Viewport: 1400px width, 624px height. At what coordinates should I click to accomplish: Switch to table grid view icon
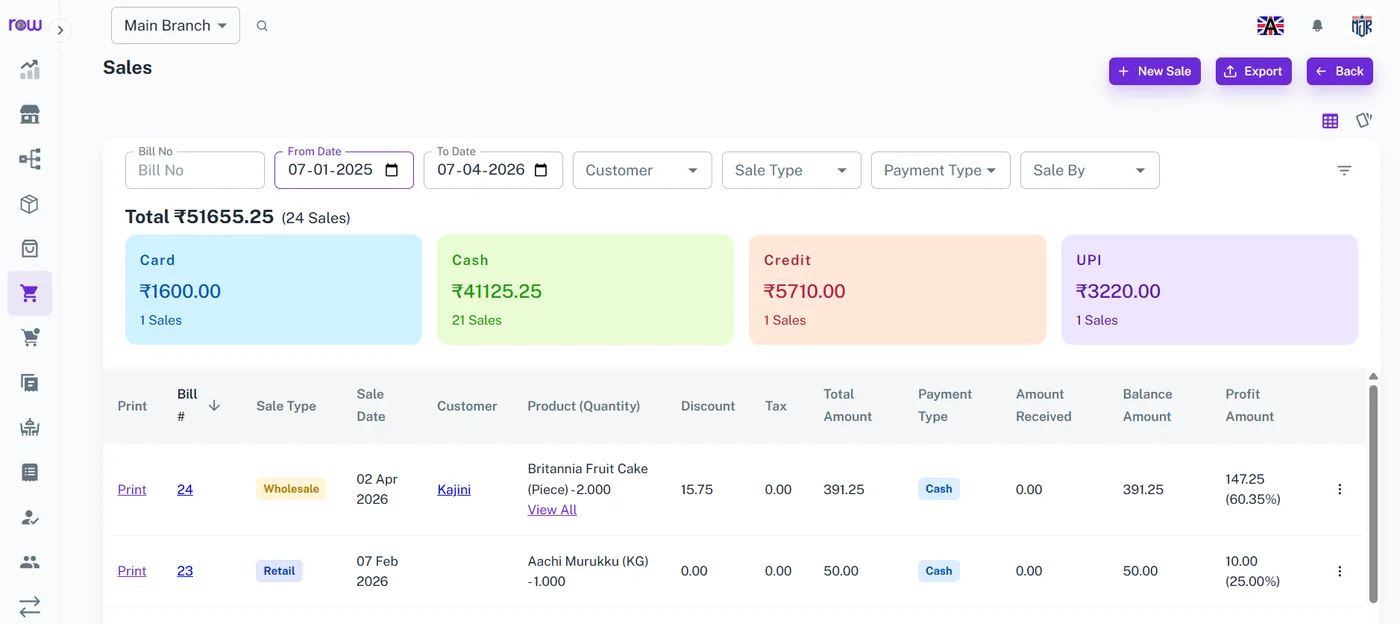tap(1330, 121)
